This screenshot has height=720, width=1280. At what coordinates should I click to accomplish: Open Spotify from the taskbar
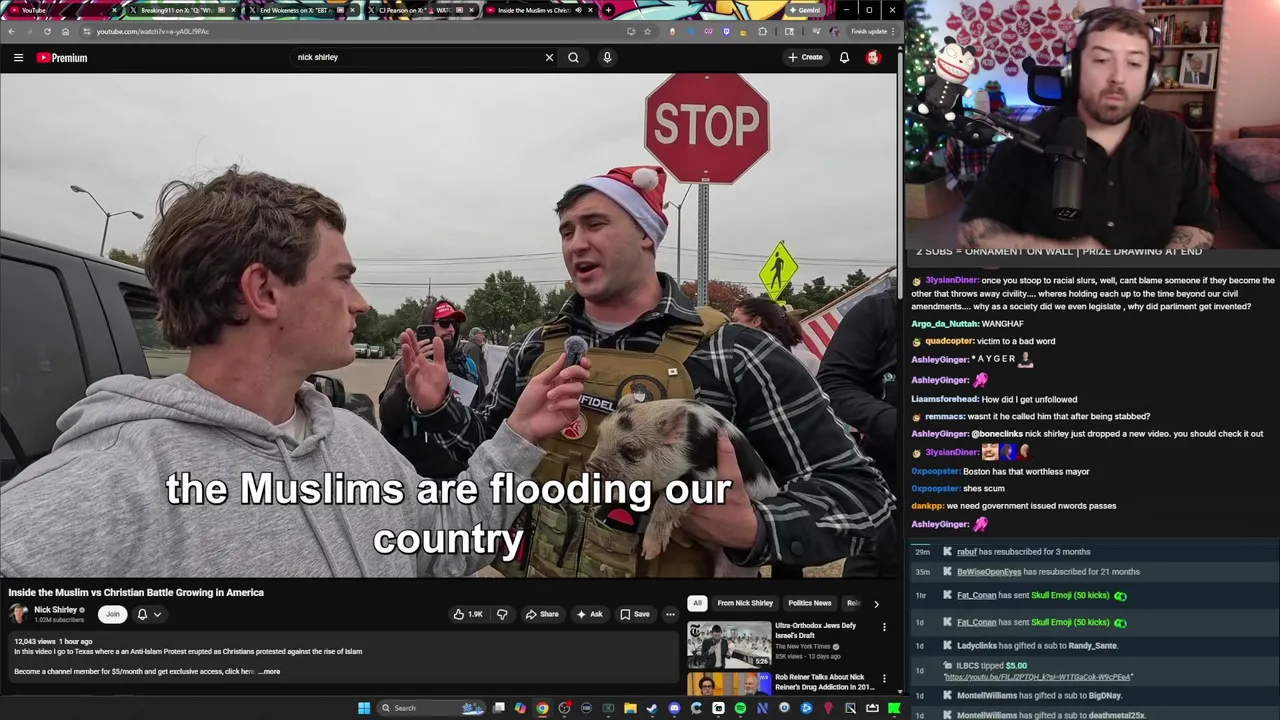click(741, 708)
